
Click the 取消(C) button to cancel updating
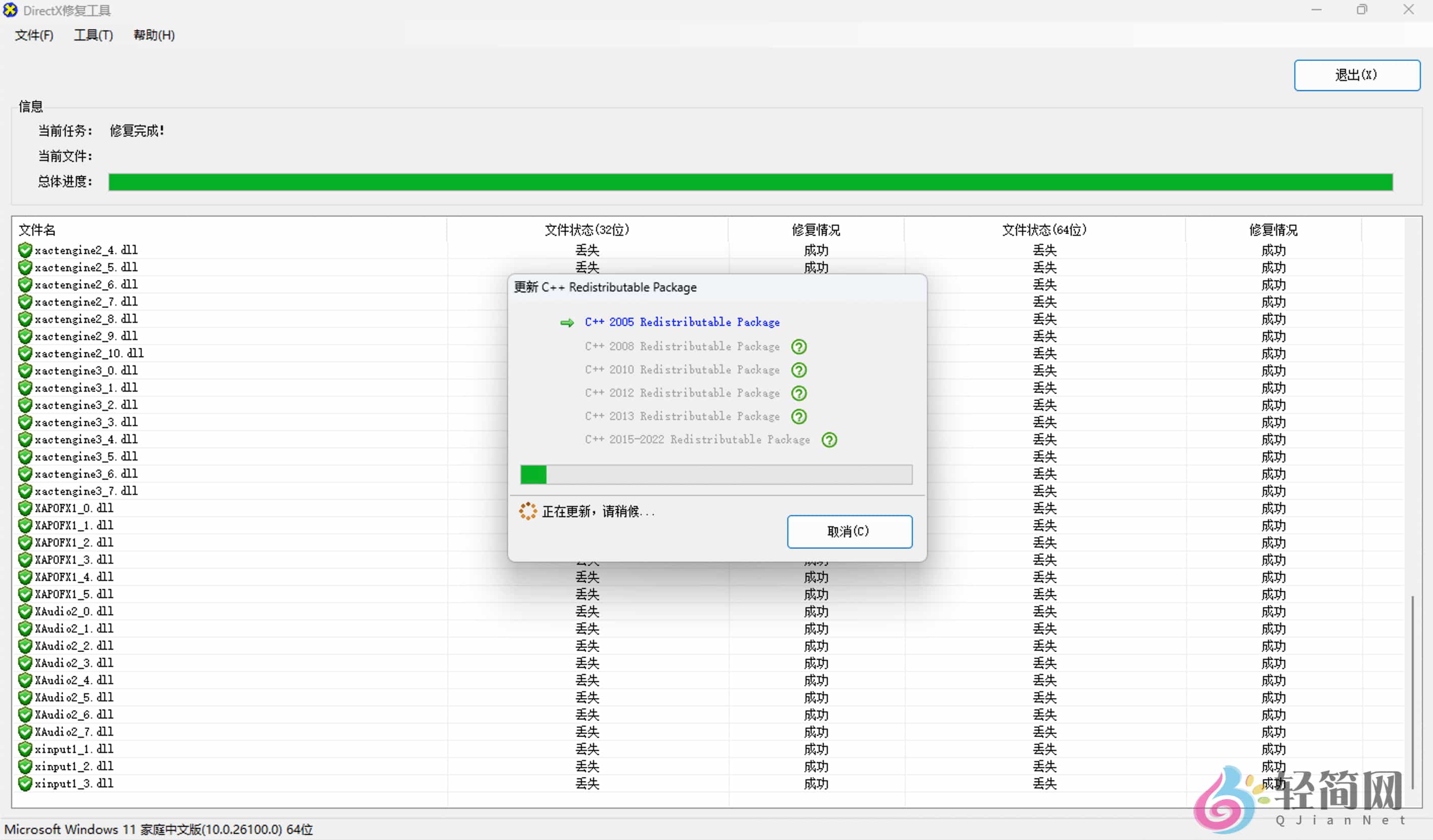point(850,531)
